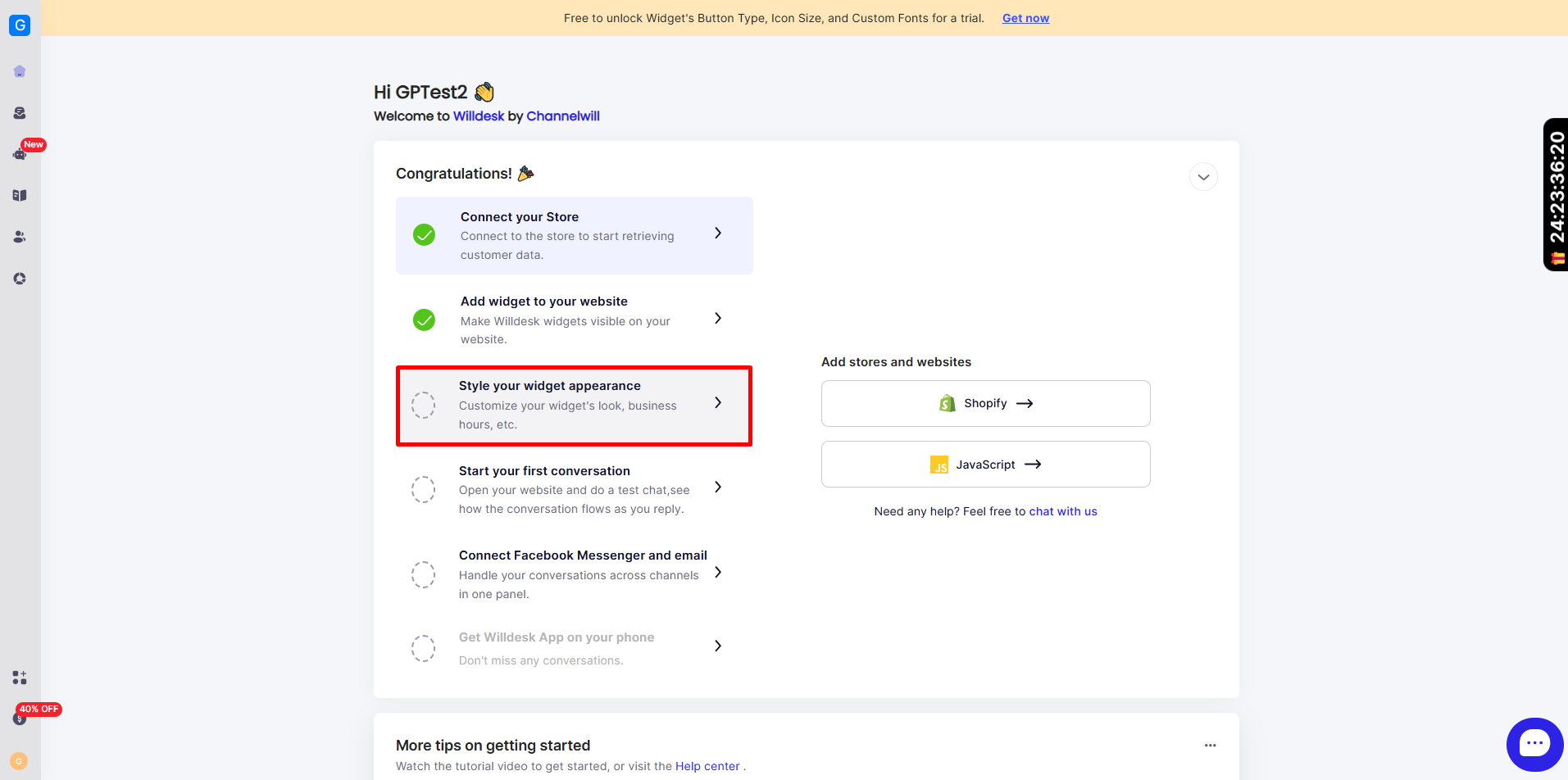Open the Chatbot section marked New
This screenshot has width=1568, height=780.
tap(20, 154)
